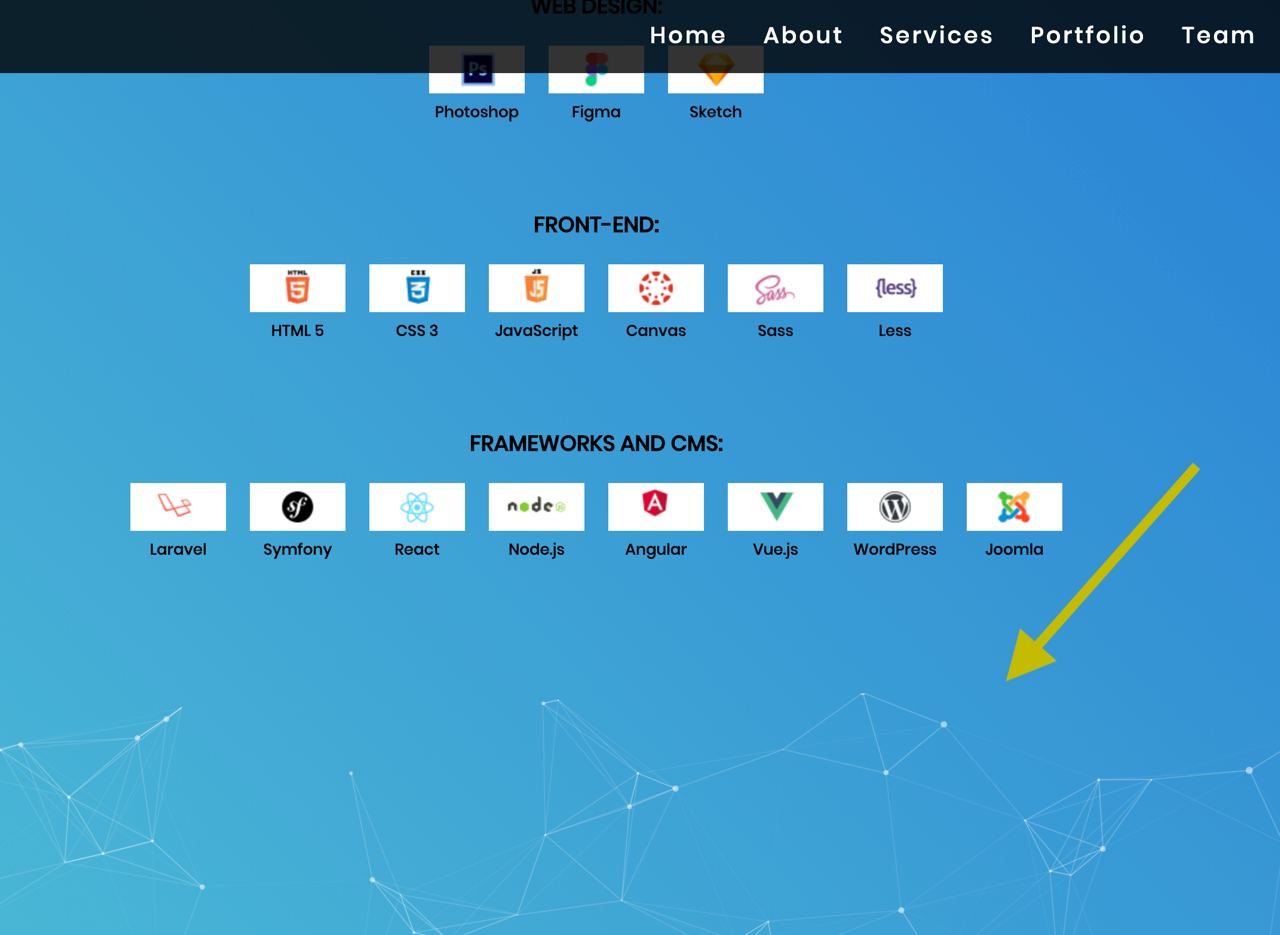
Task: Click the JavaScript shield icon
Action: (537, 288)
